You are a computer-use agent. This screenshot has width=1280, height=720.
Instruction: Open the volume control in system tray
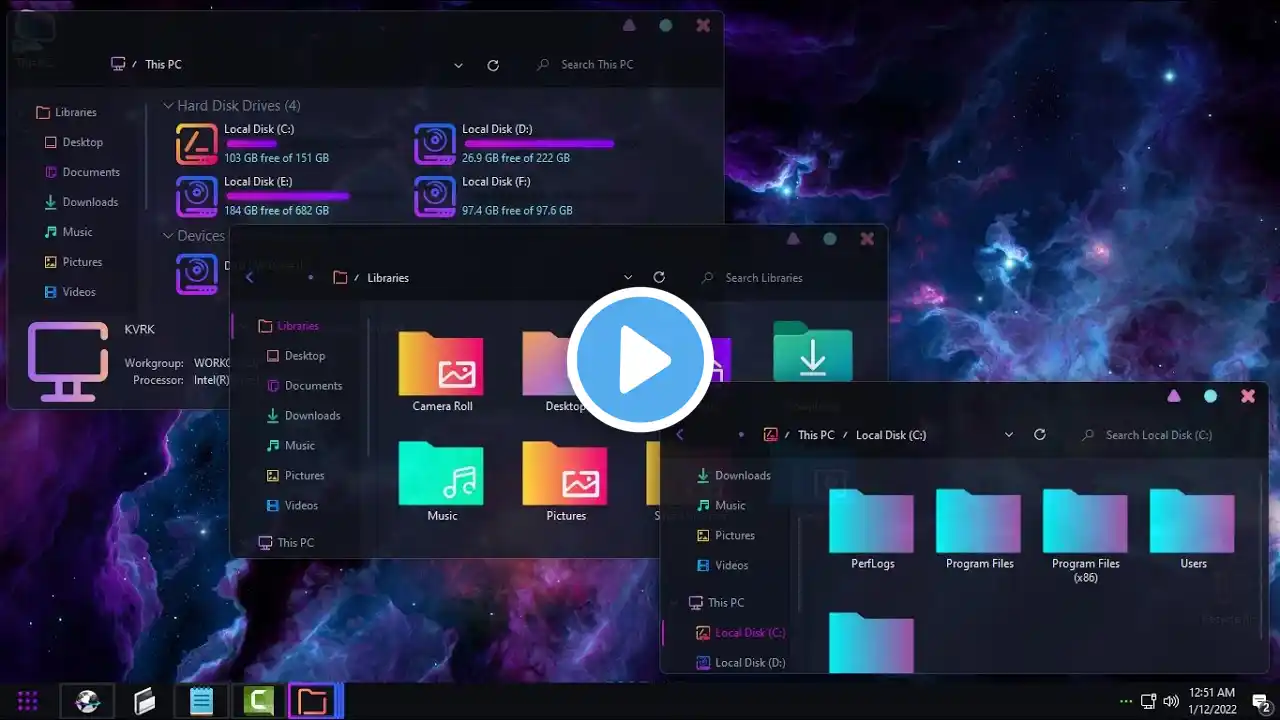[1171, 701]
